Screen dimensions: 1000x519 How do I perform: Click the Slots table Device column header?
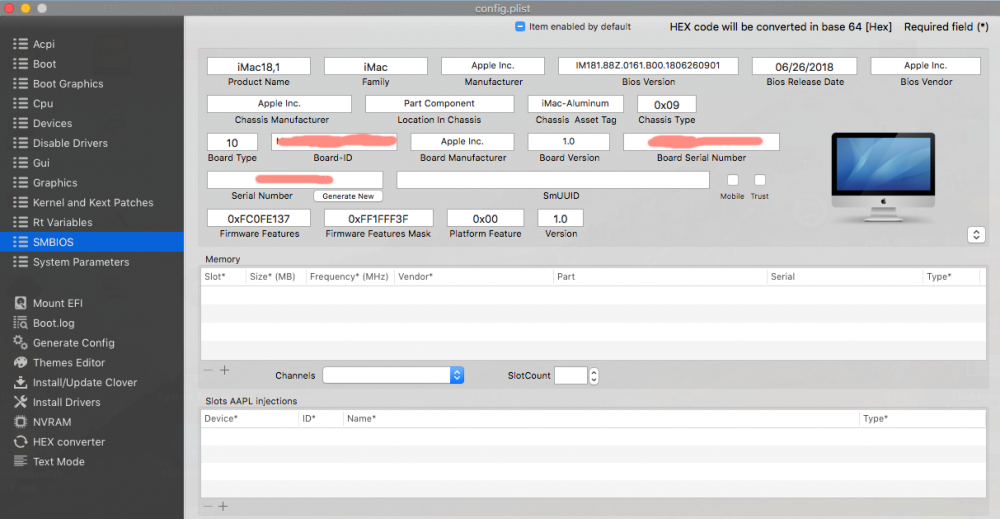221,419
